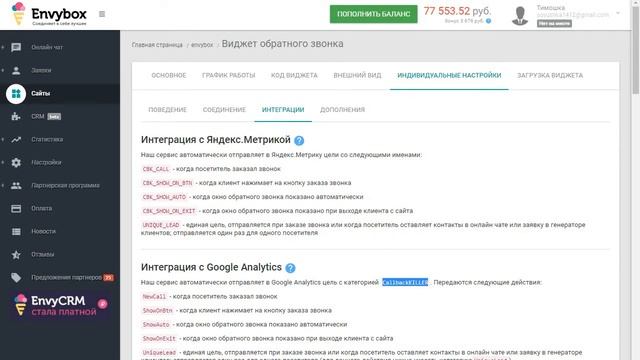The width and height of the screenshot is (640, 360).
Task: Open the Загрузка виджета tab
Action: pos(550,76)
